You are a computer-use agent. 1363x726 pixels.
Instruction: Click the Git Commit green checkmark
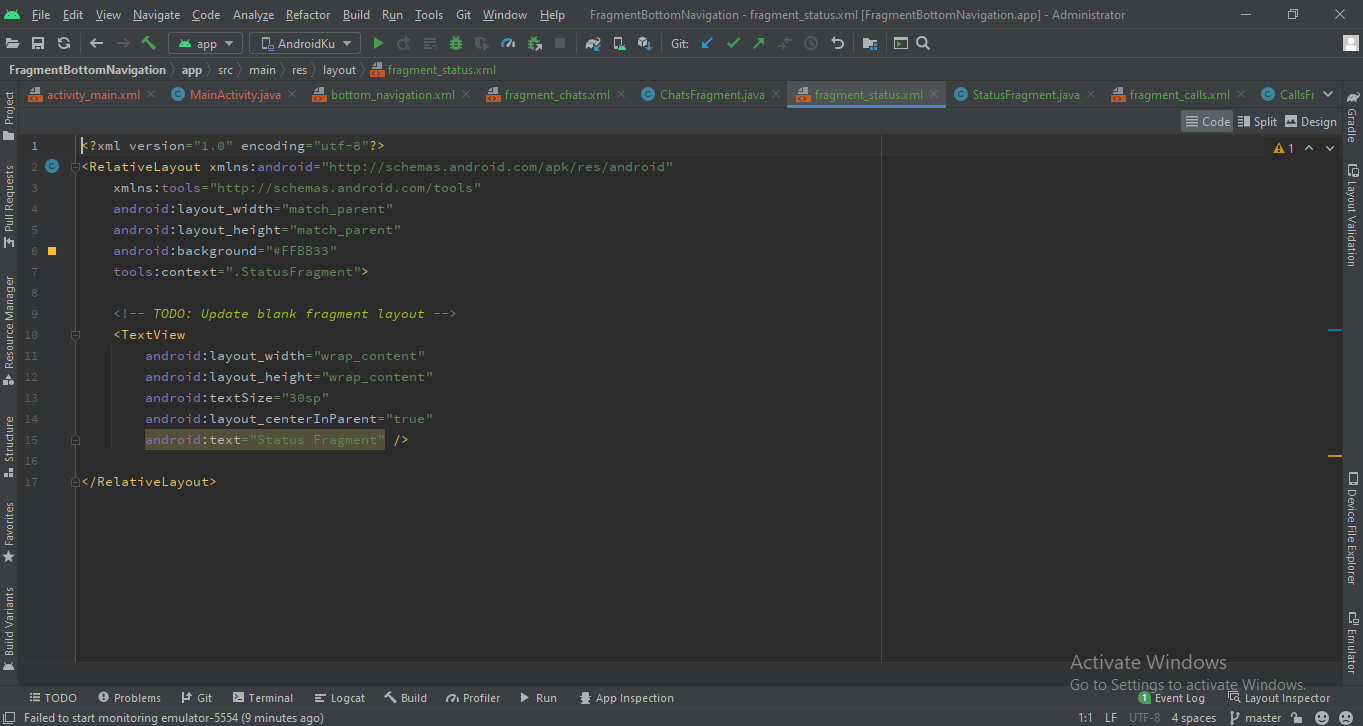pyautogui.click(x=734, y=43)
